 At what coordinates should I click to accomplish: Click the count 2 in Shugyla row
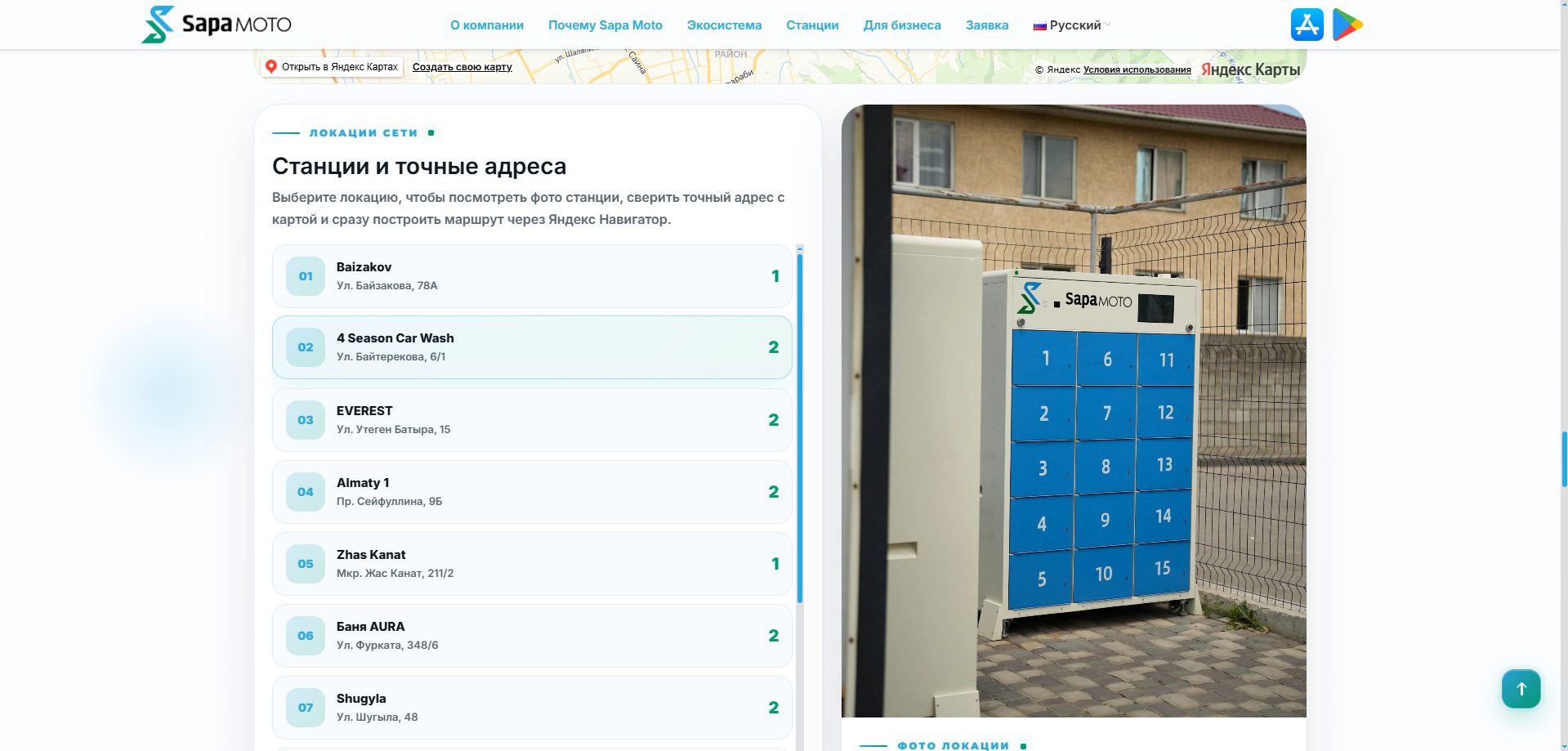coord(774,708)
